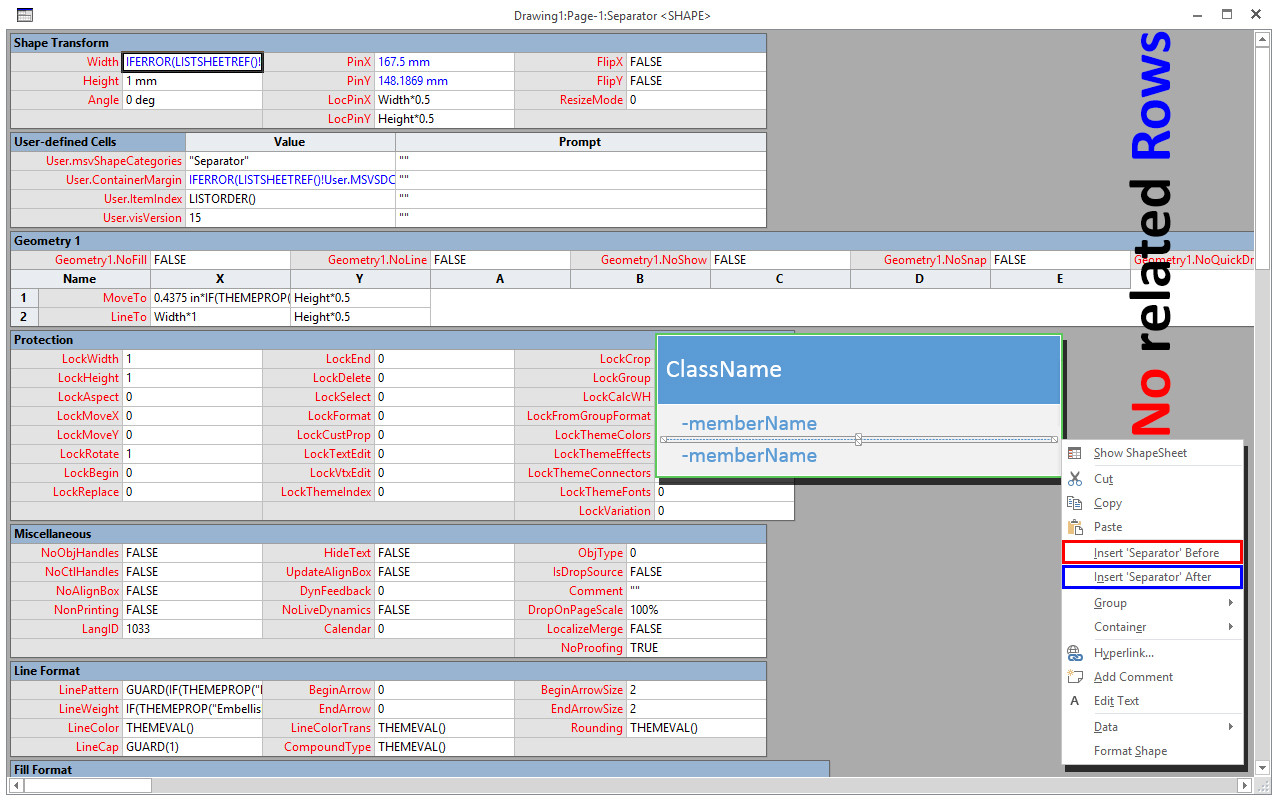Click the Height cell '1 mm'
This screenshot has width=1278, height=801.
[192, 81]
